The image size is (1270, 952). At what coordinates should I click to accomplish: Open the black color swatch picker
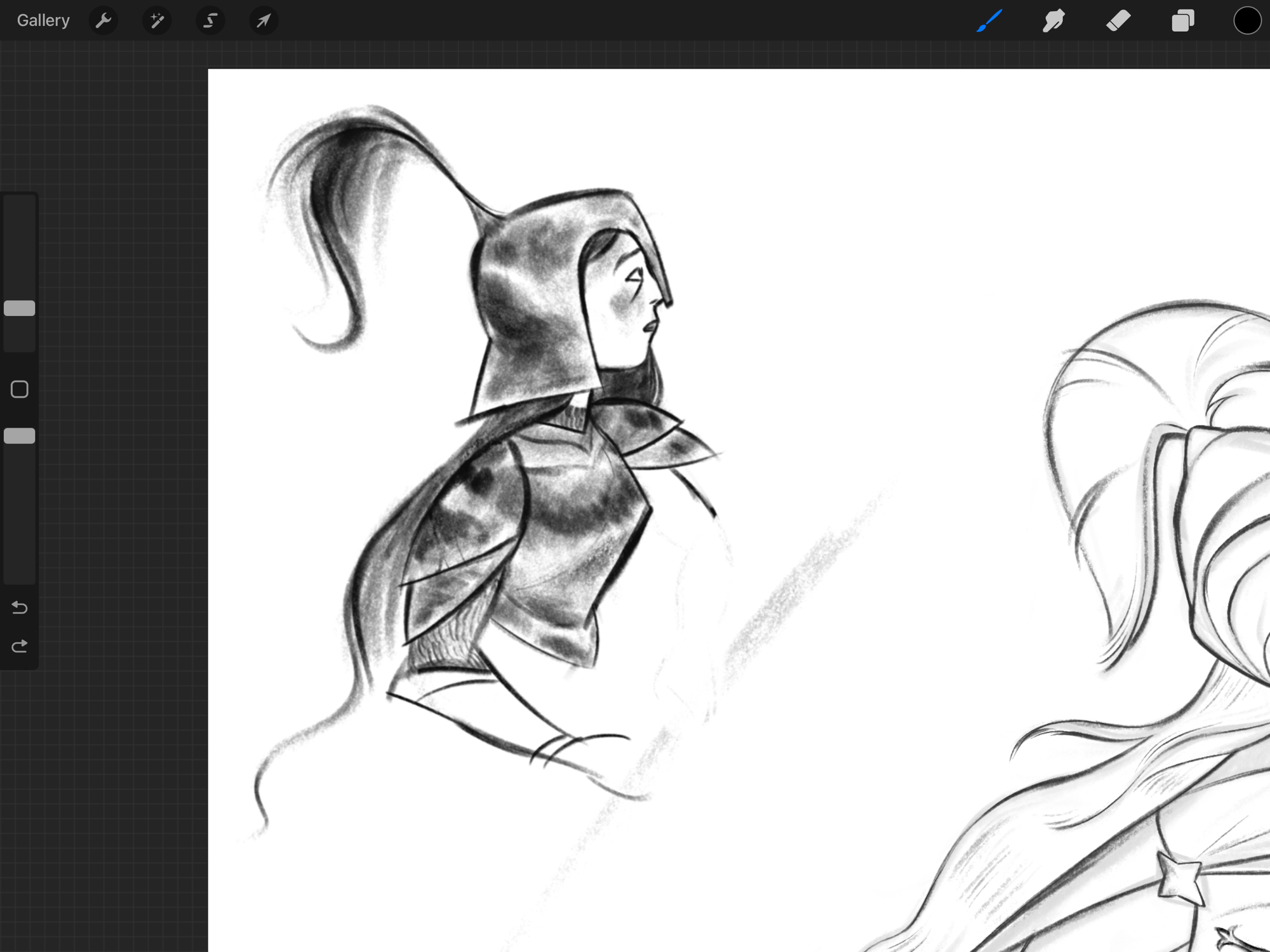pos(1247,21)
